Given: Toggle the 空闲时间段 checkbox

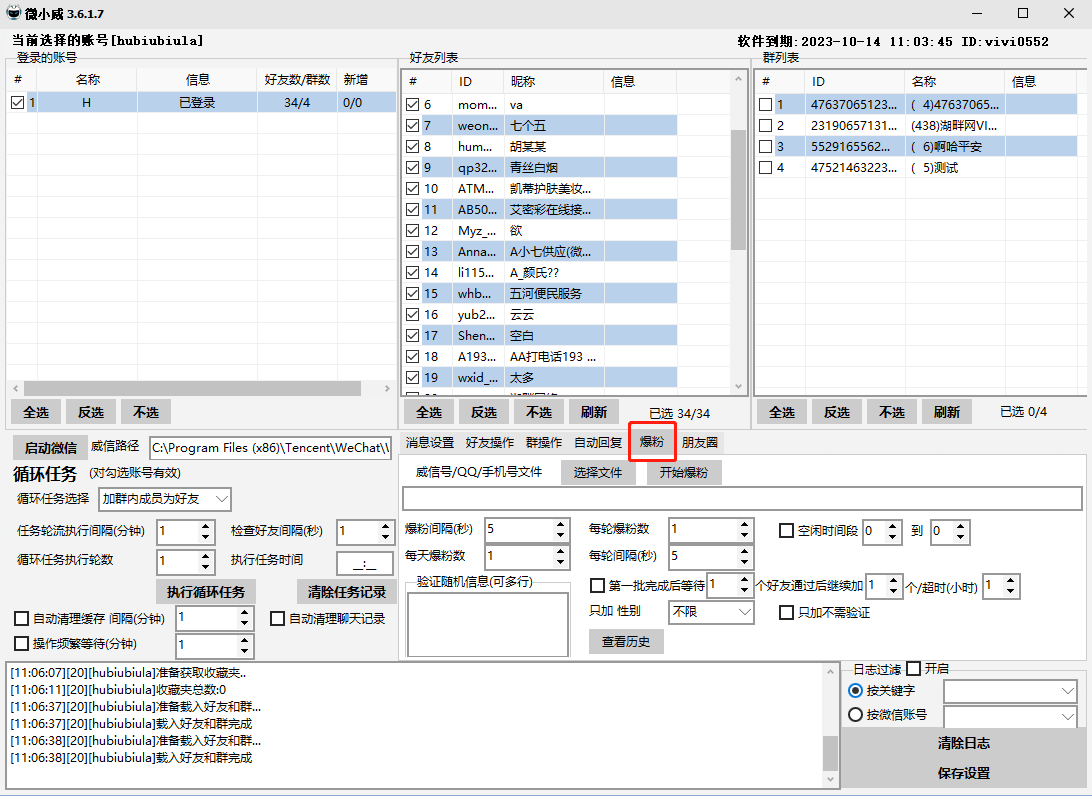Looking at the screenshot, I should click(x=788, y=530).
